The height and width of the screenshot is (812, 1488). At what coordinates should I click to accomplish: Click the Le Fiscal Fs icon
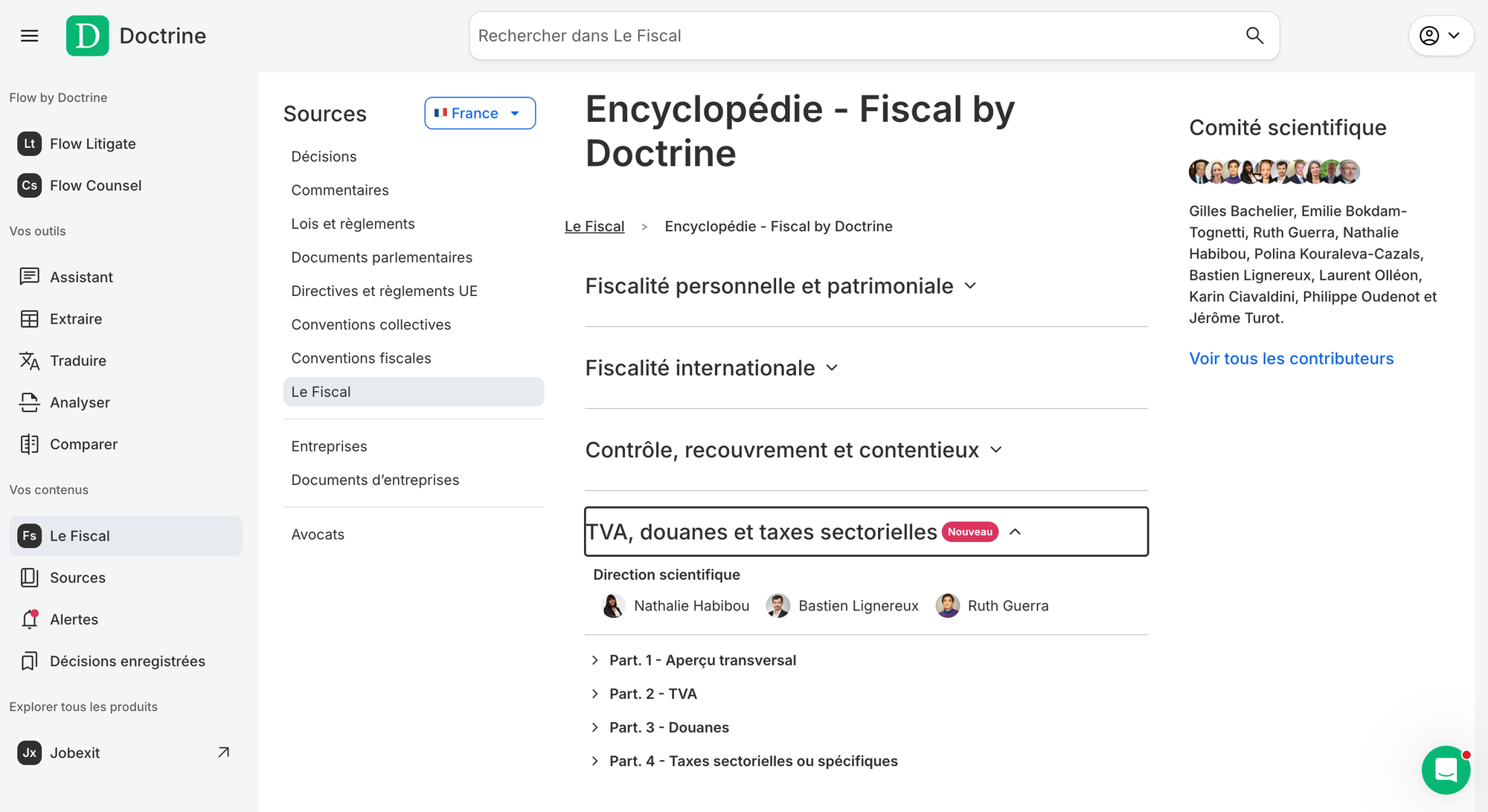29,536
